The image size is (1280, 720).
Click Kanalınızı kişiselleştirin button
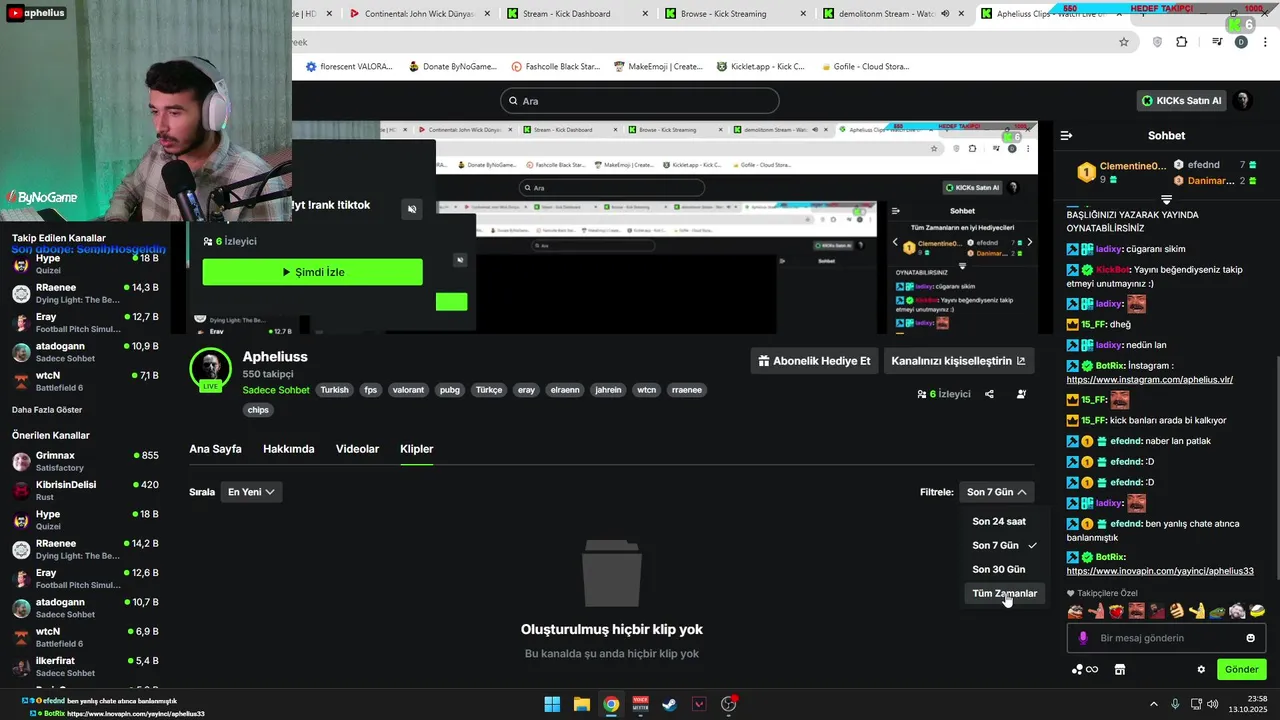point(958,361)
